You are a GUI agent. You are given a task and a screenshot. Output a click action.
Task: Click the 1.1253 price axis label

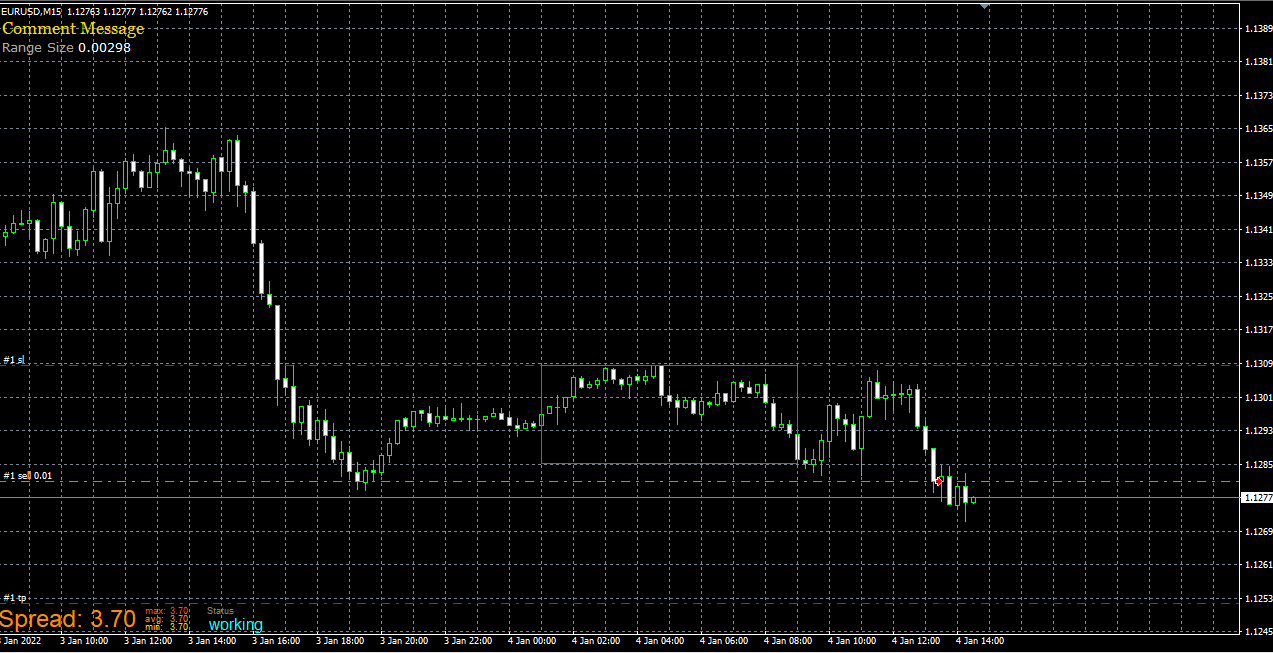(x=1258, y=598)
